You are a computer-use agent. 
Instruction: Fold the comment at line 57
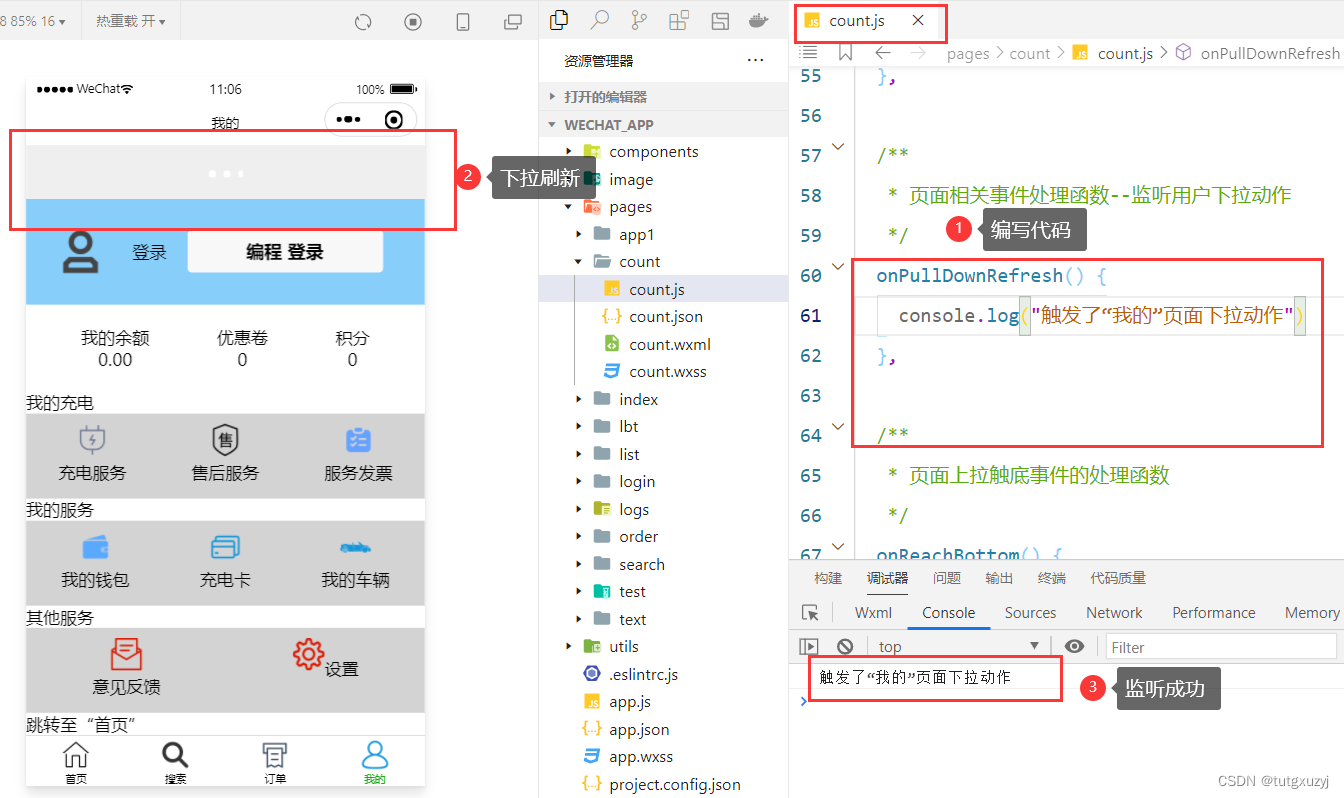838,147
